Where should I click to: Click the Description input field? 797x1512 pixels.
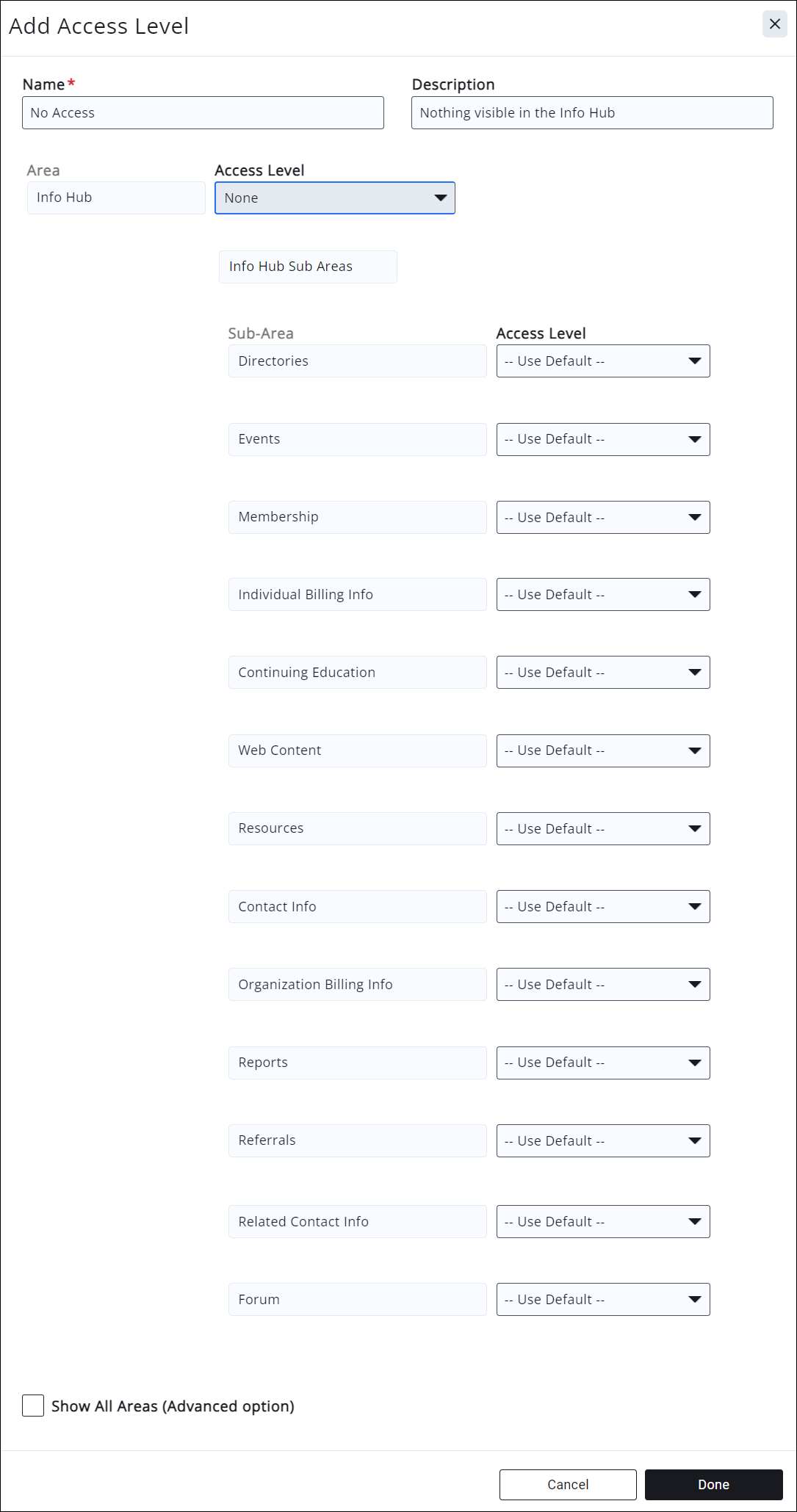[592, 113]
